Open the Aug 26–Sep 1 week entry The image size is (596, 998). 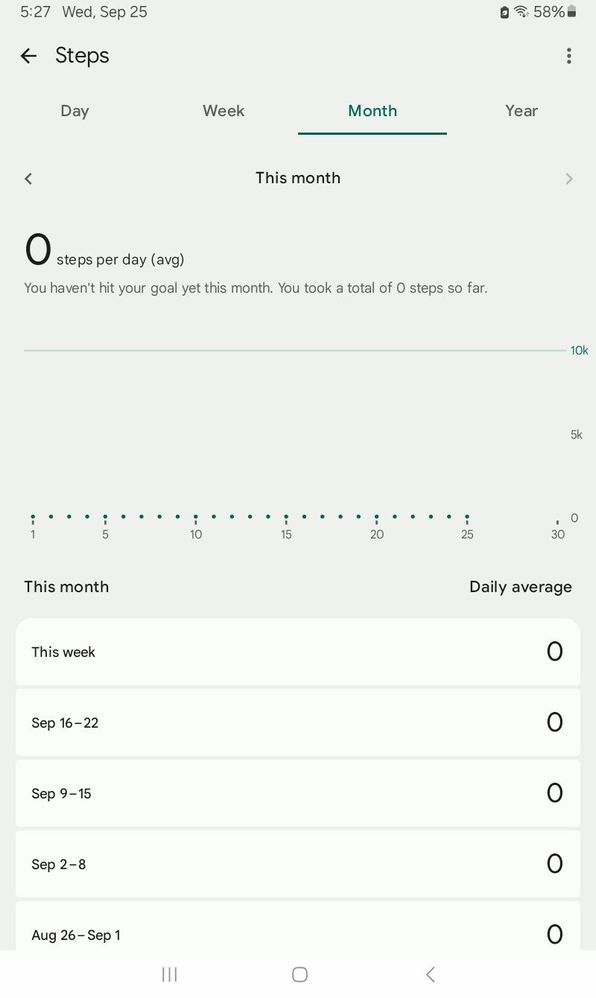point(298,927)
